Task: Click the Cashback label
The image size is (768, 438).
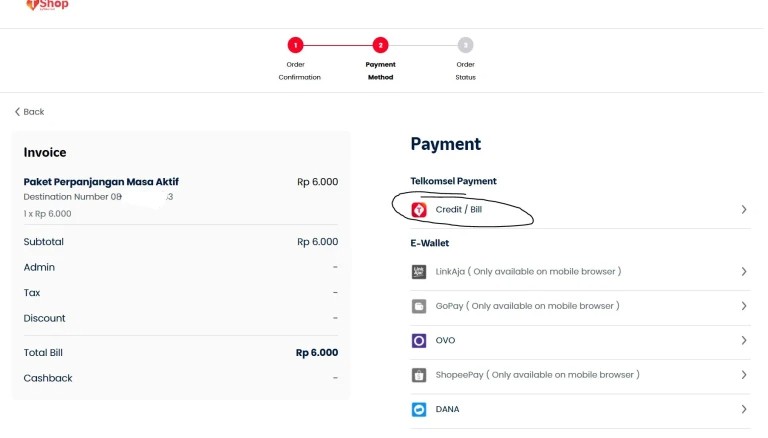Action: point(48,378)
